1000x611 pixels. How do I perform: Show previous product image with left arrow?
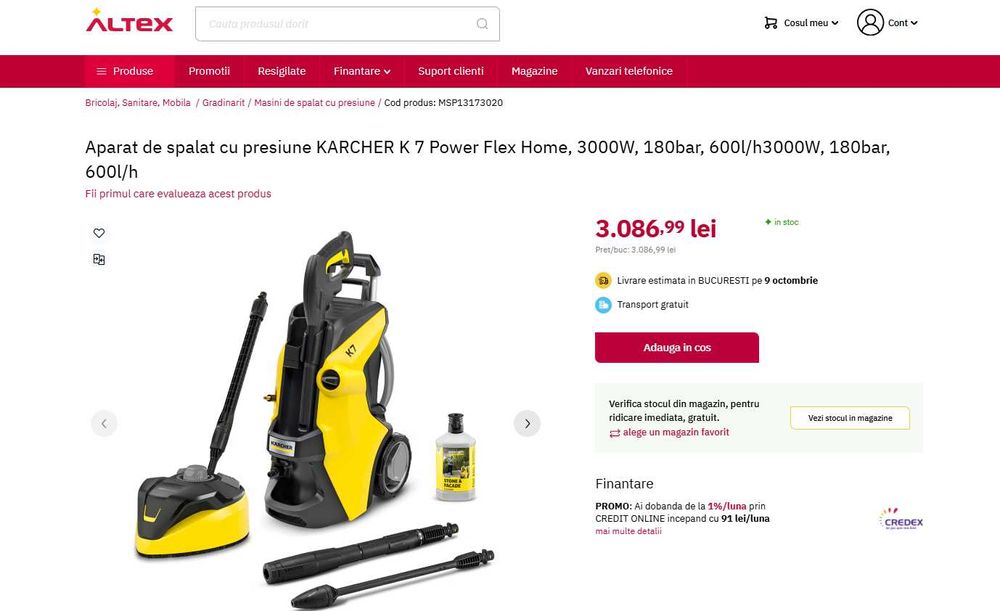(104, 423)
